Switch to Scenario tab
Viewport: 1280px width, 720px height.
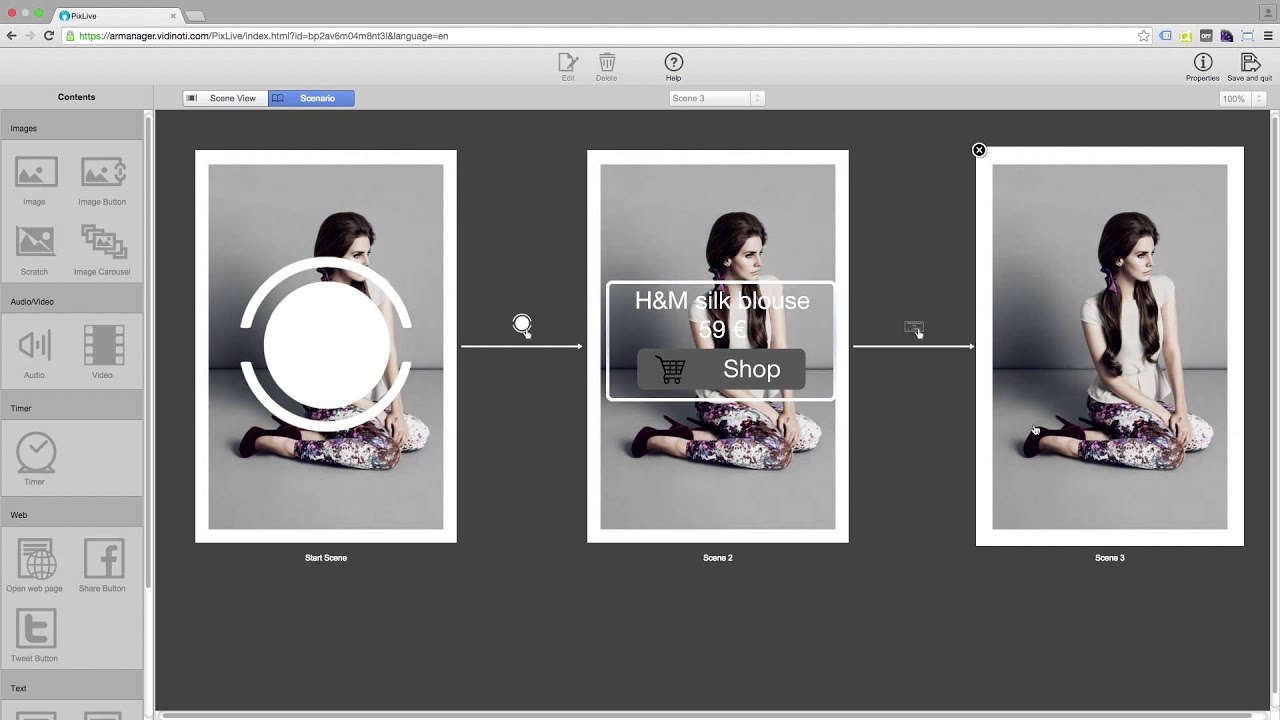tap(311, 98)
